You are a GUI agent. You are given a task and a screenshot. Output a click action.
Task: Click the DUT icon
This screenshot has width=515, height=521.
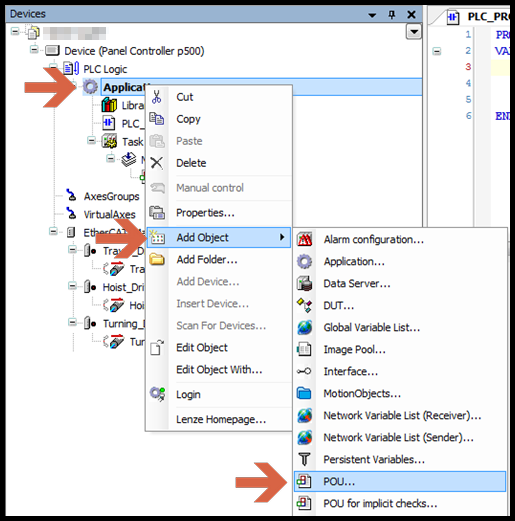pyautogui.click(x=304, y=305)
